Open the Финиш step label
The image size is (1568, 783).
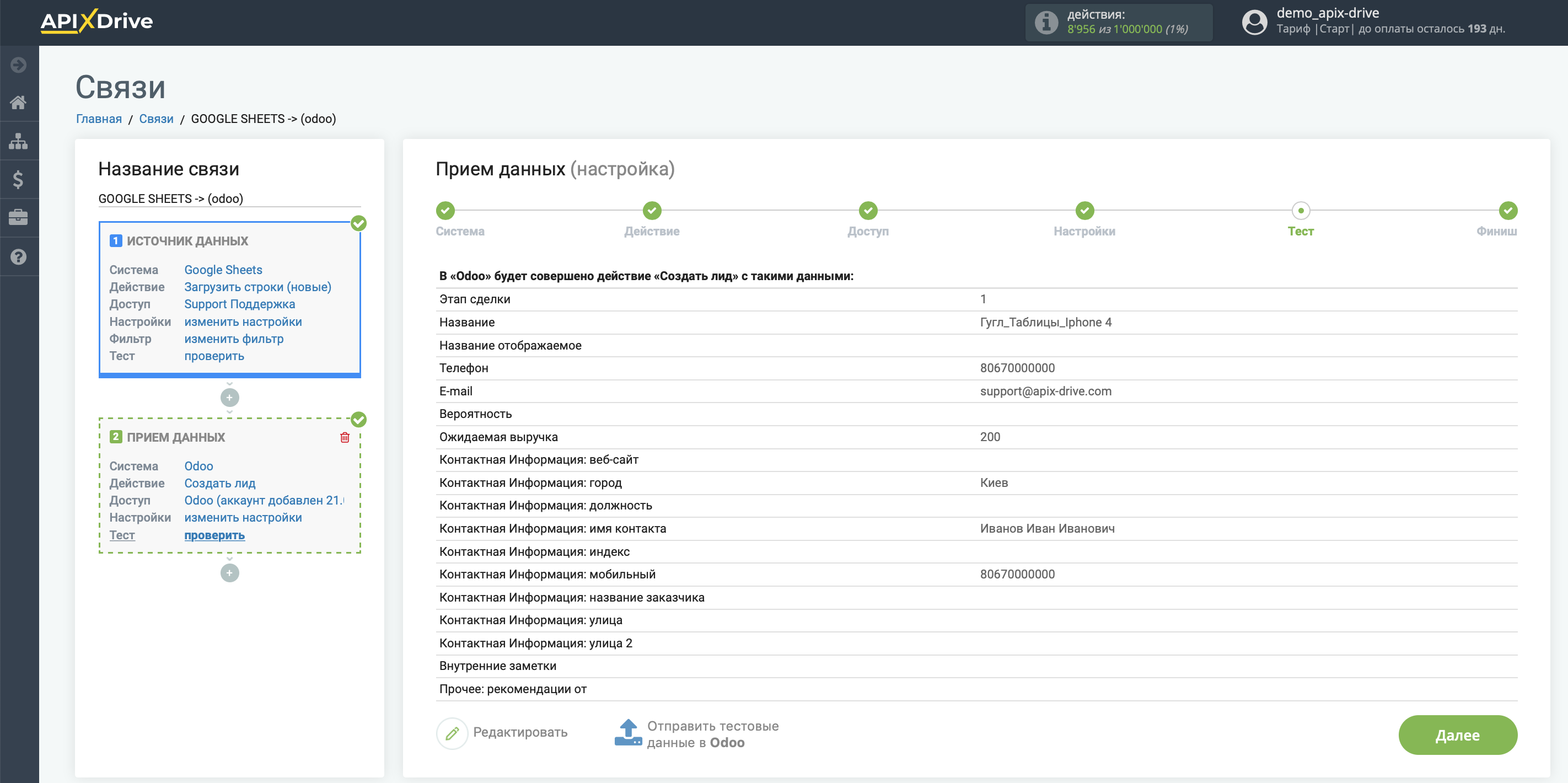pyautogui.click(x=1496, y=232)
